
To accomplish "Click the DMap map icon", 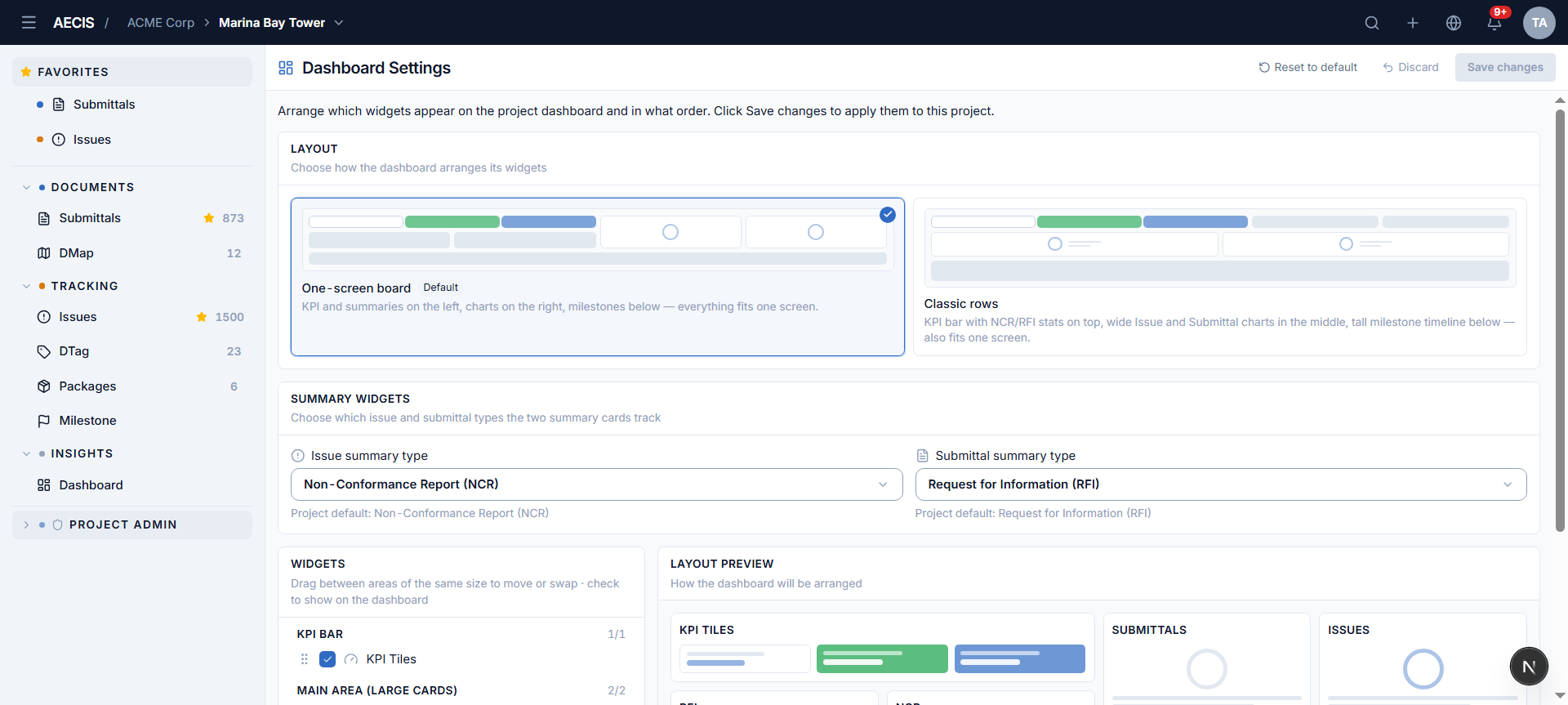I will click(44, 253).
